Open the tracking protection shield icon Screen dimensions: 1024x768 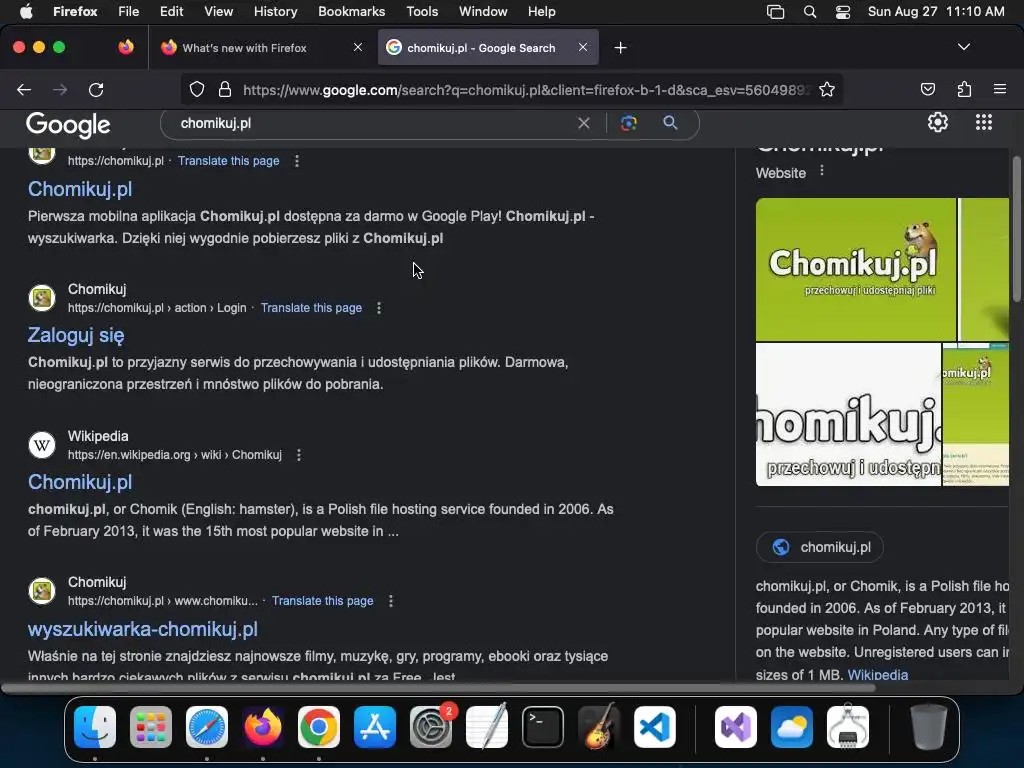(x=197, y=89)
